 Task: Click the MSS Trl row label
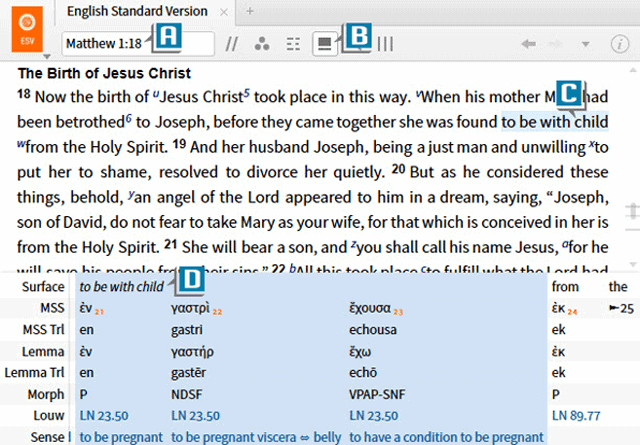(44, 329)
